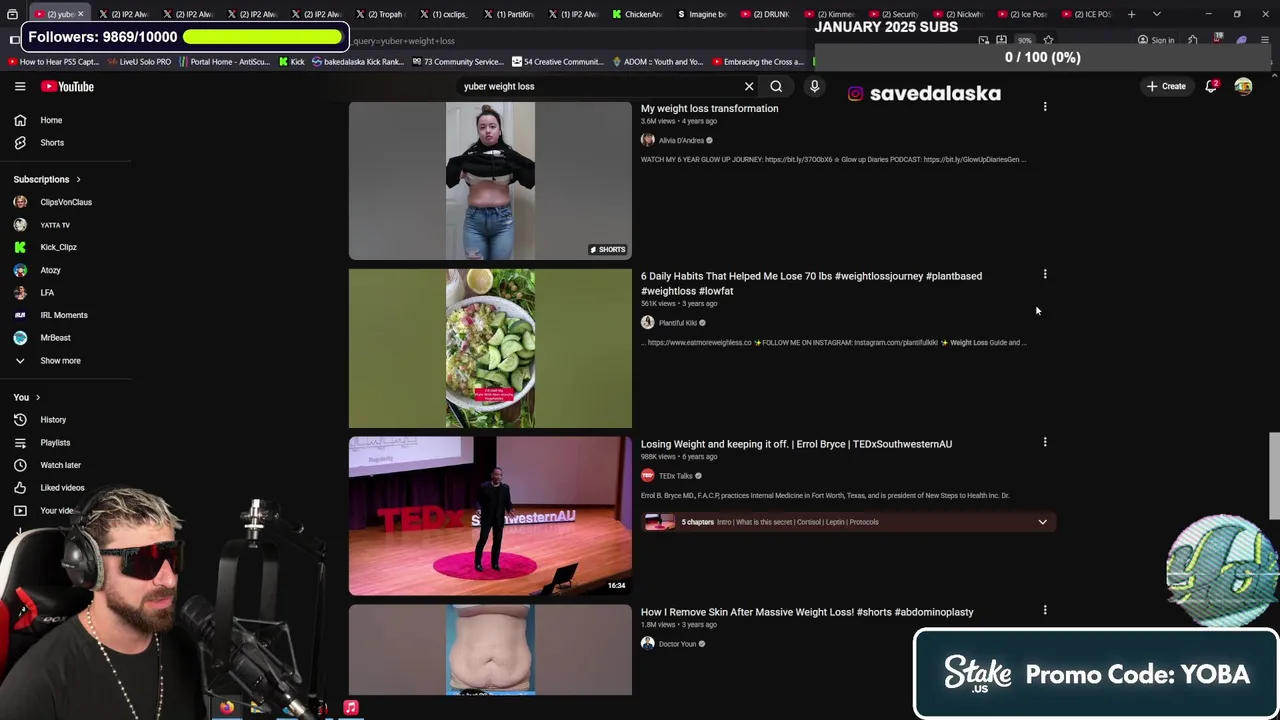
Task: Open Firefox in the taskbar
Action: [x=227, y=707]
